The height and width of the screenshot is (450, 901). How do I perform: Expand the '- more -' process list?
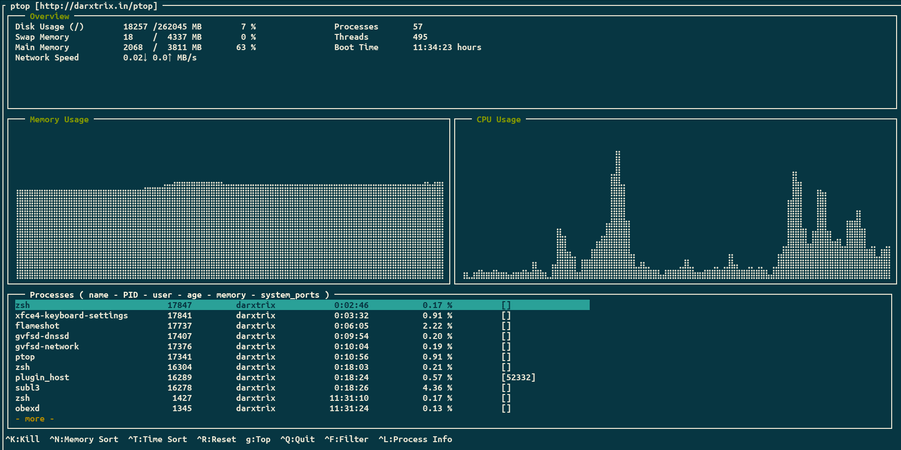click(35, 419)
